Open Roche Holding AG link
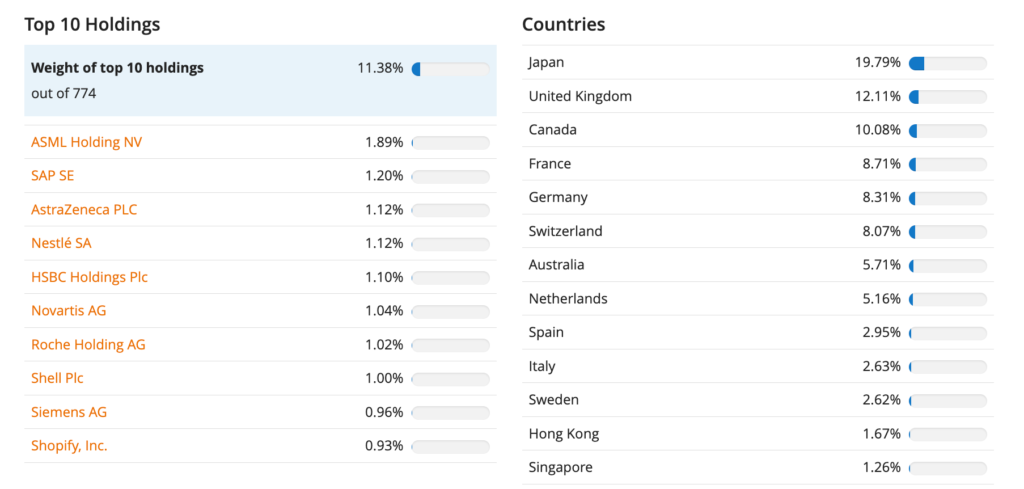Viewport: 1024px width, 489px height. click(88, 345)
